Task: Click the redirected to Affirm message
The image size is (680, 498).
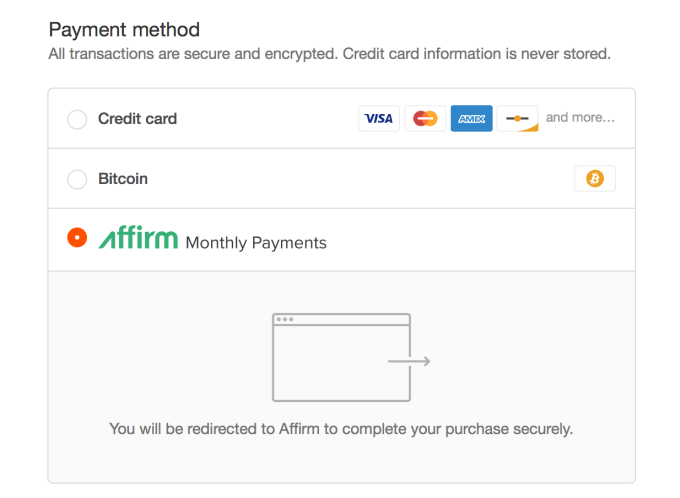Action: 341,429
